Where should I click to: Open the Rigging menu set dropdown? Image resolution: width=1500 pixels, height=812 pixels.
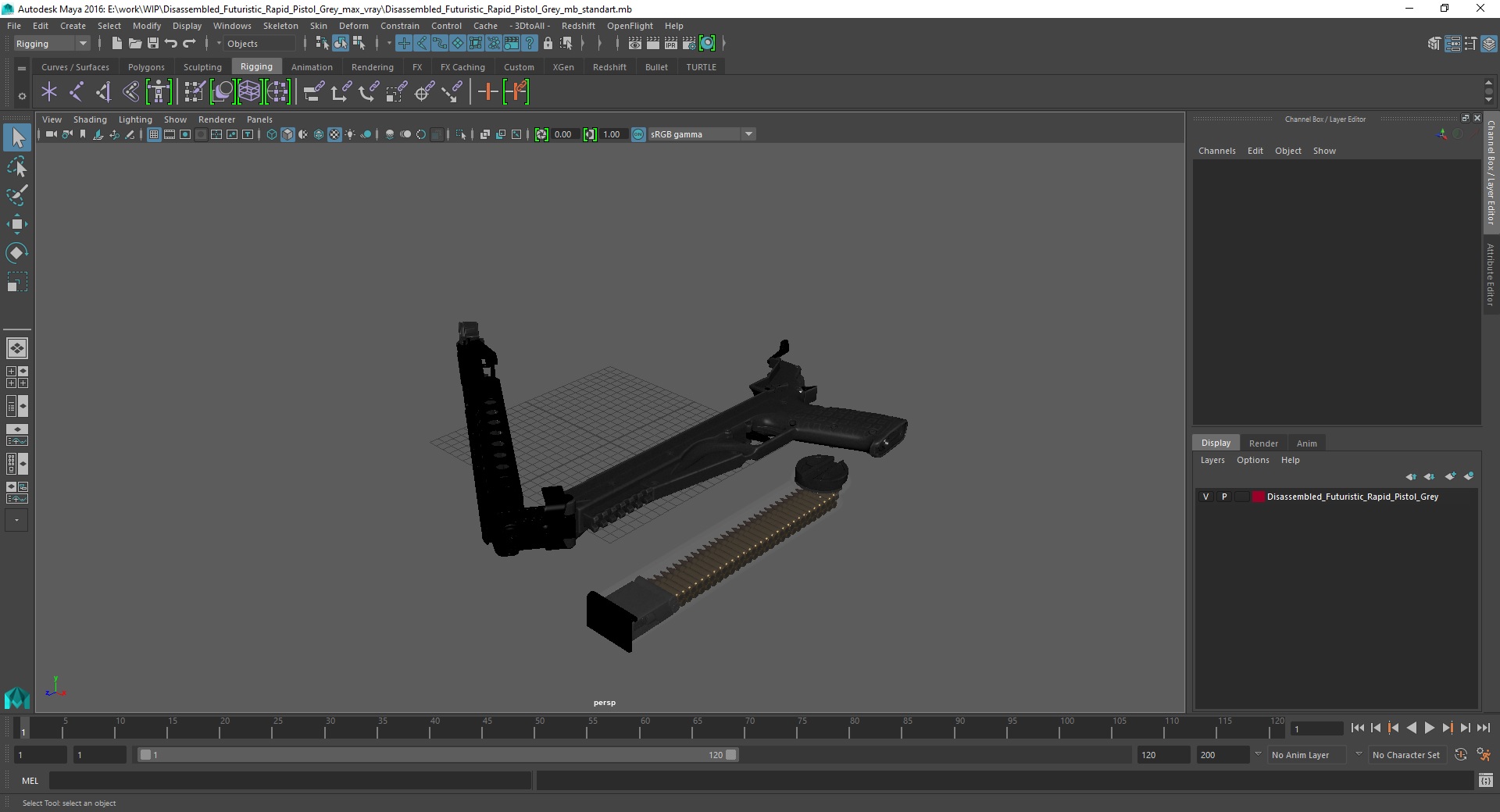click(x=52, y=44)
